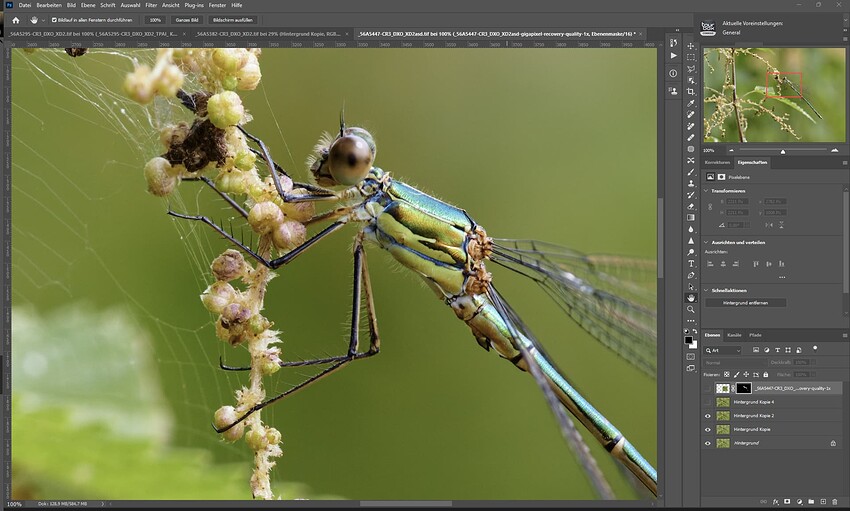Select the Spot Healing Brush tool

click(691, 114)
